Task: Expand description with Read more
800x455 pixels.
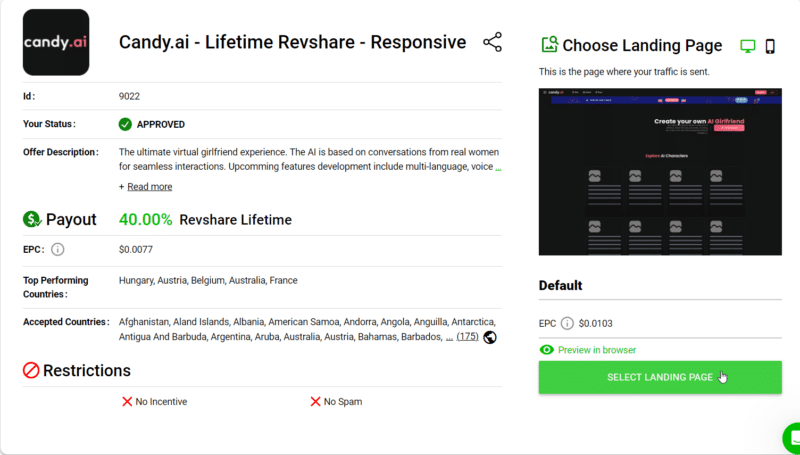Action: click(x=149, y=186)
